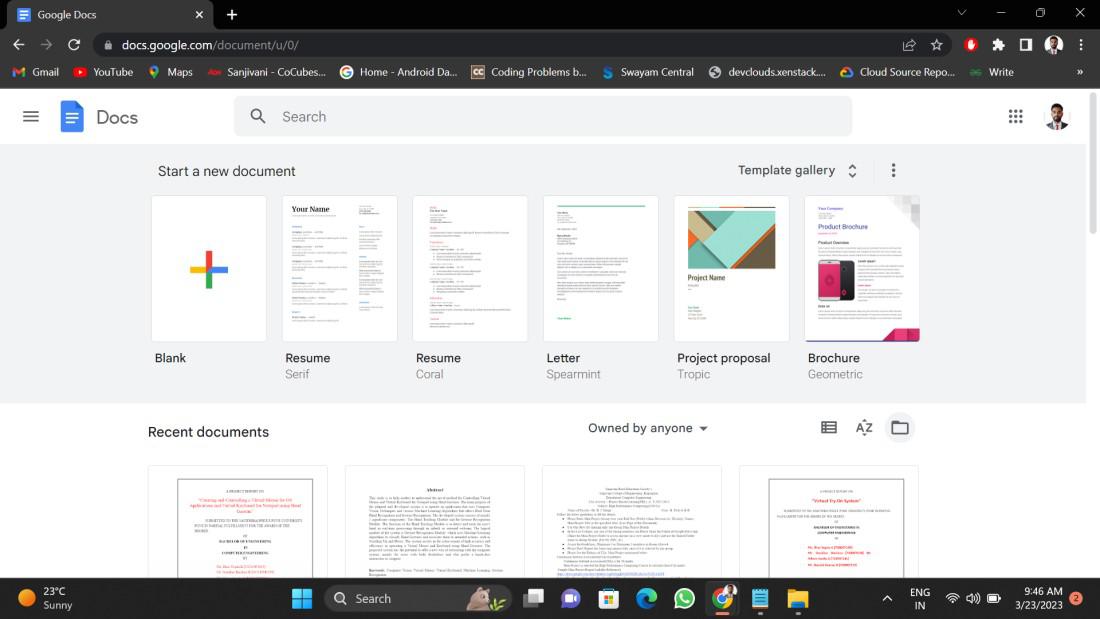This screenshot has width=1100, height=619.
Task: Open the file picker folder icon
Action: click(899, 427)
